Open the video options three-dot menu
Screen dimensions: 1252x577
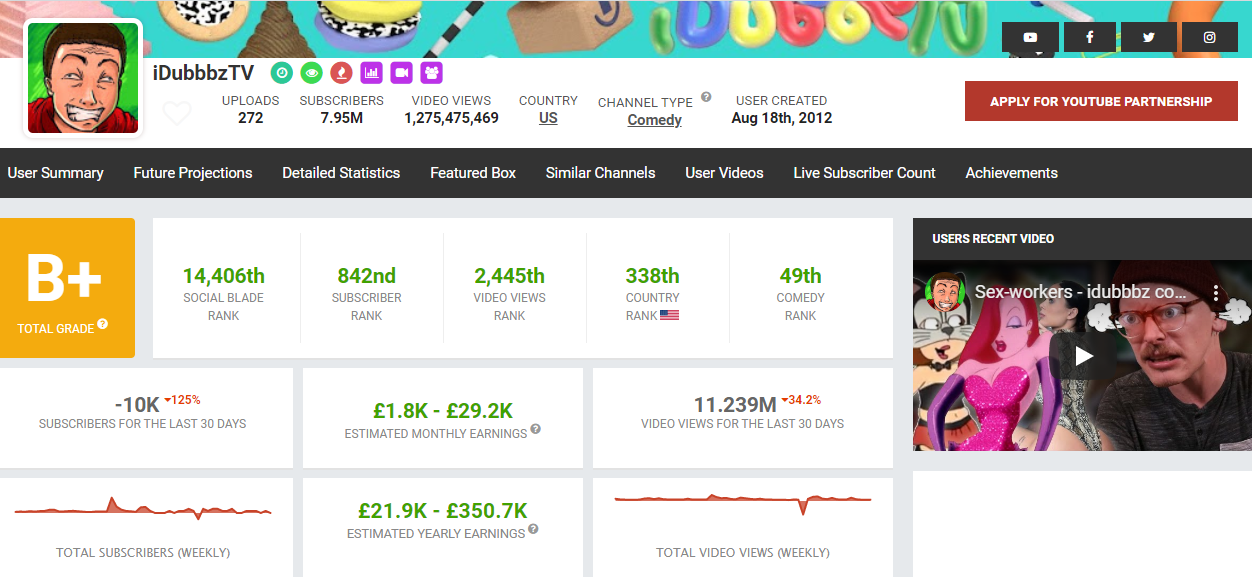pyautogui.click(x=1216, y=294)
